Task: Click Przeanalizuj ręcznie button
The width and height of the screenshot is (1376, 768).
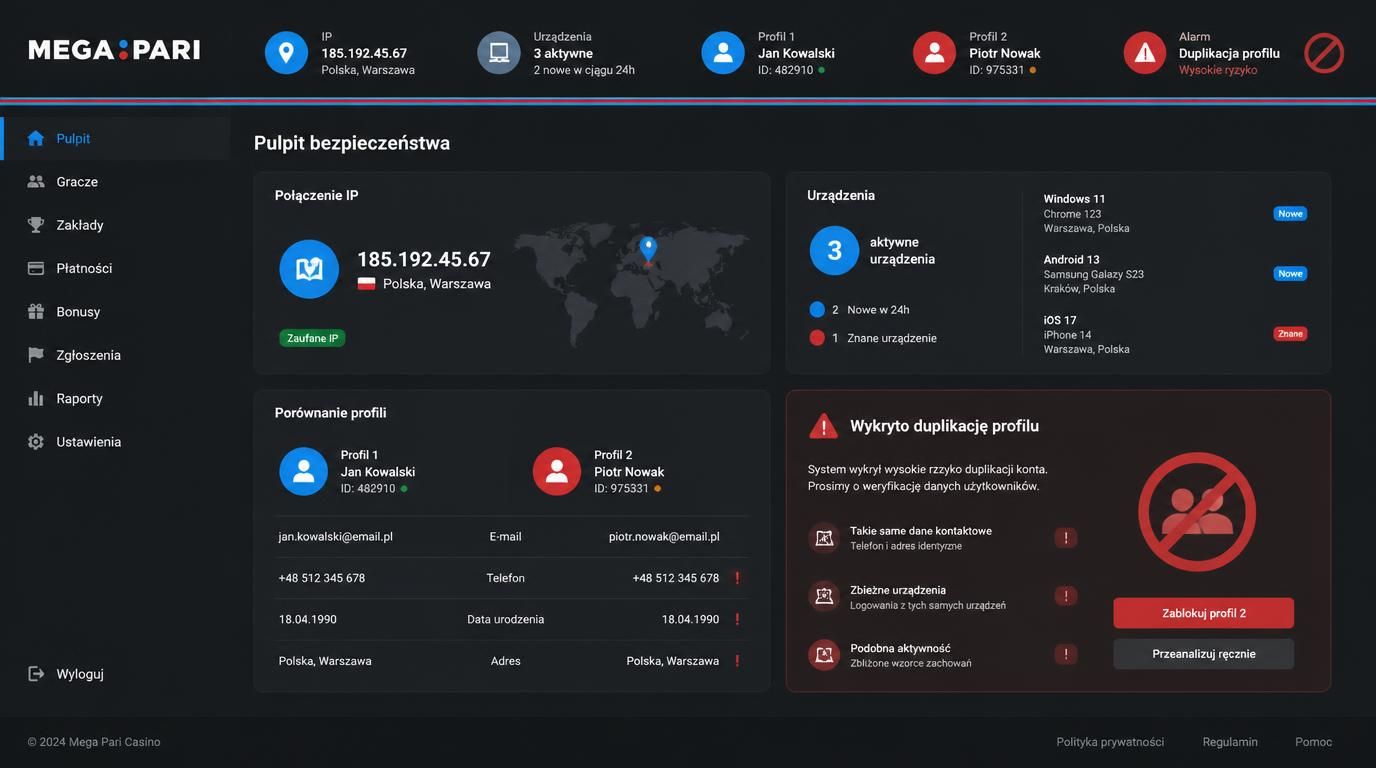Action: click(x=1204, y=654)
